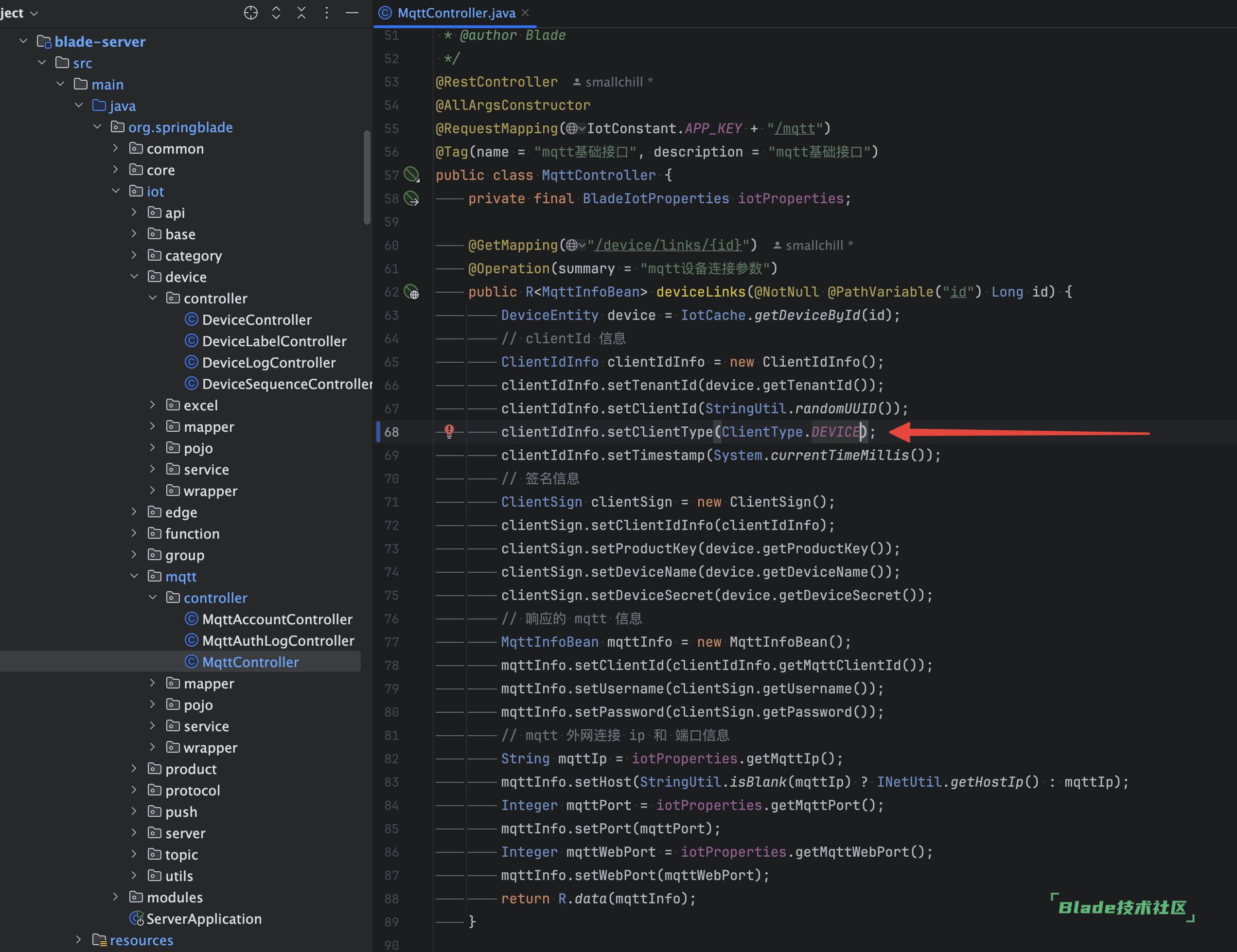Click return R.data(mqttInfo) statement
The height and width of the screenshot is (952, 1237).
[598, 898]
